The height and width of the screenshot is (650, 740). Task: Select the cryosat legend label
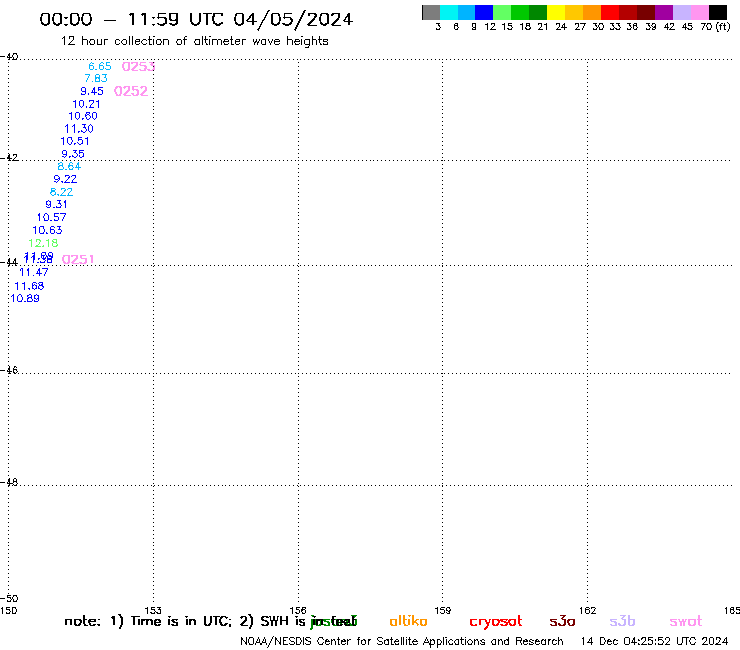coord(496,622)
